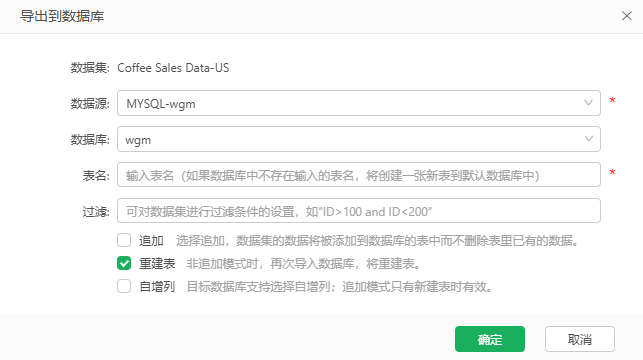
Task: Confirm export with the green 确定 button
Action: click(x=490, y=339)
